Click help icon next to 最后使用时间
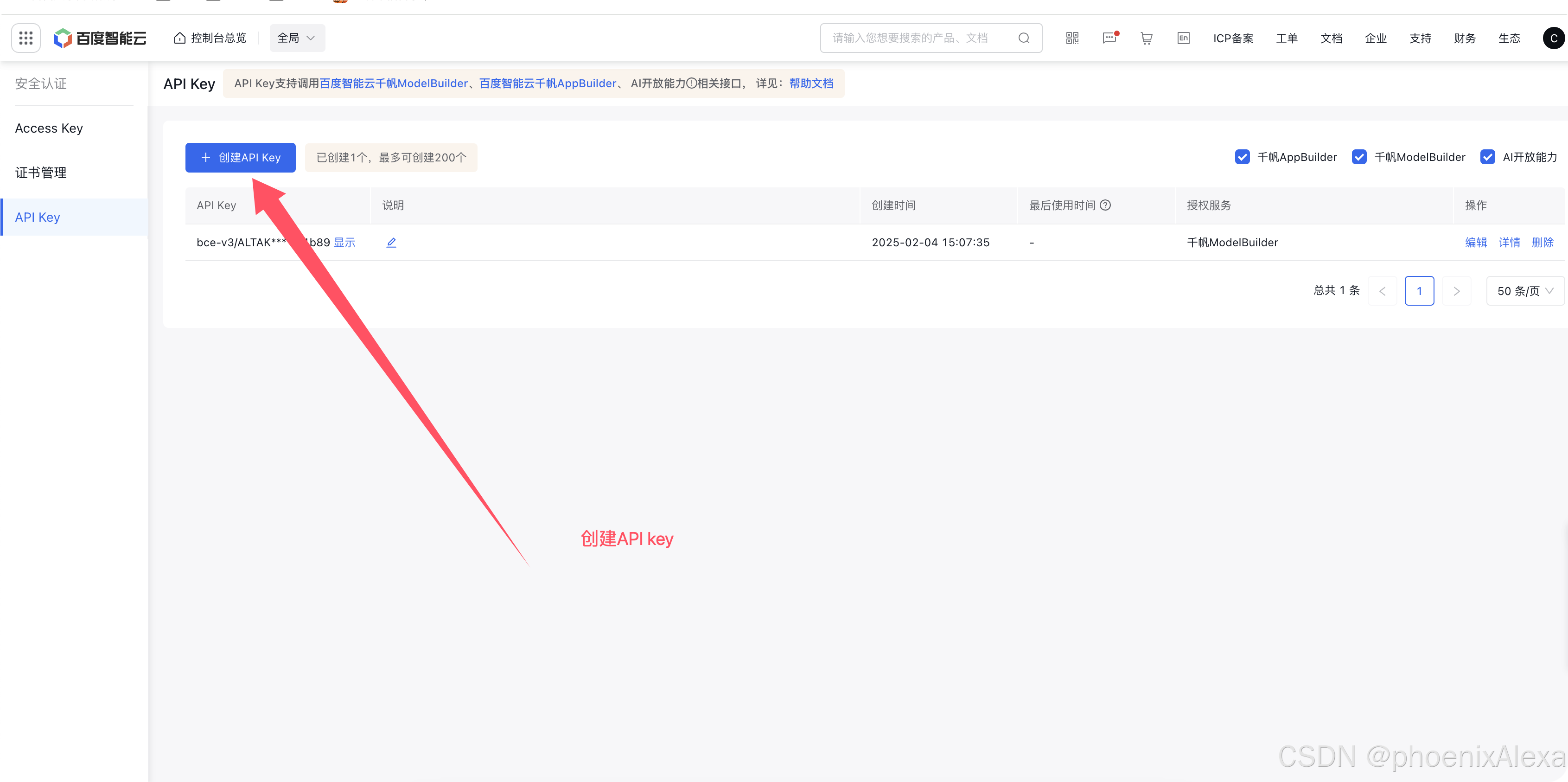Viewport: 1568px width, 782px height. tap(1105, 205)
